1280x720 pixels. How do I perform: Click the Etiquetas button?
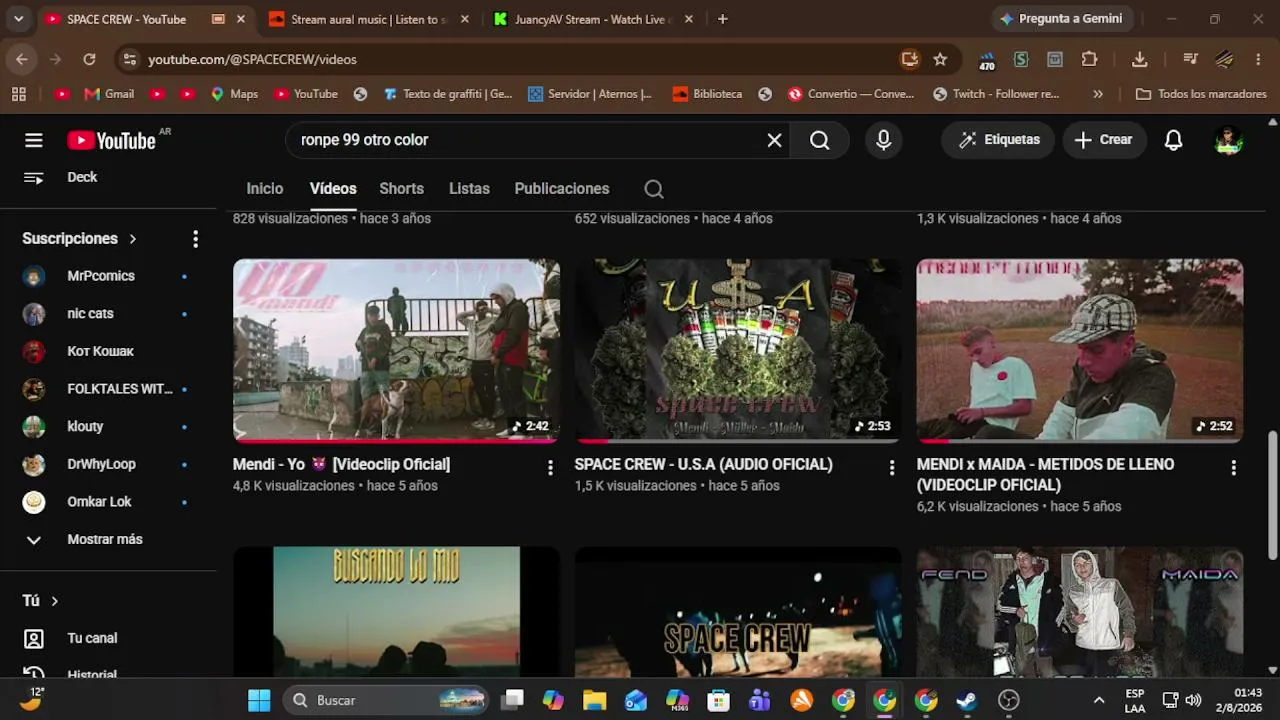tap(999, 140)
